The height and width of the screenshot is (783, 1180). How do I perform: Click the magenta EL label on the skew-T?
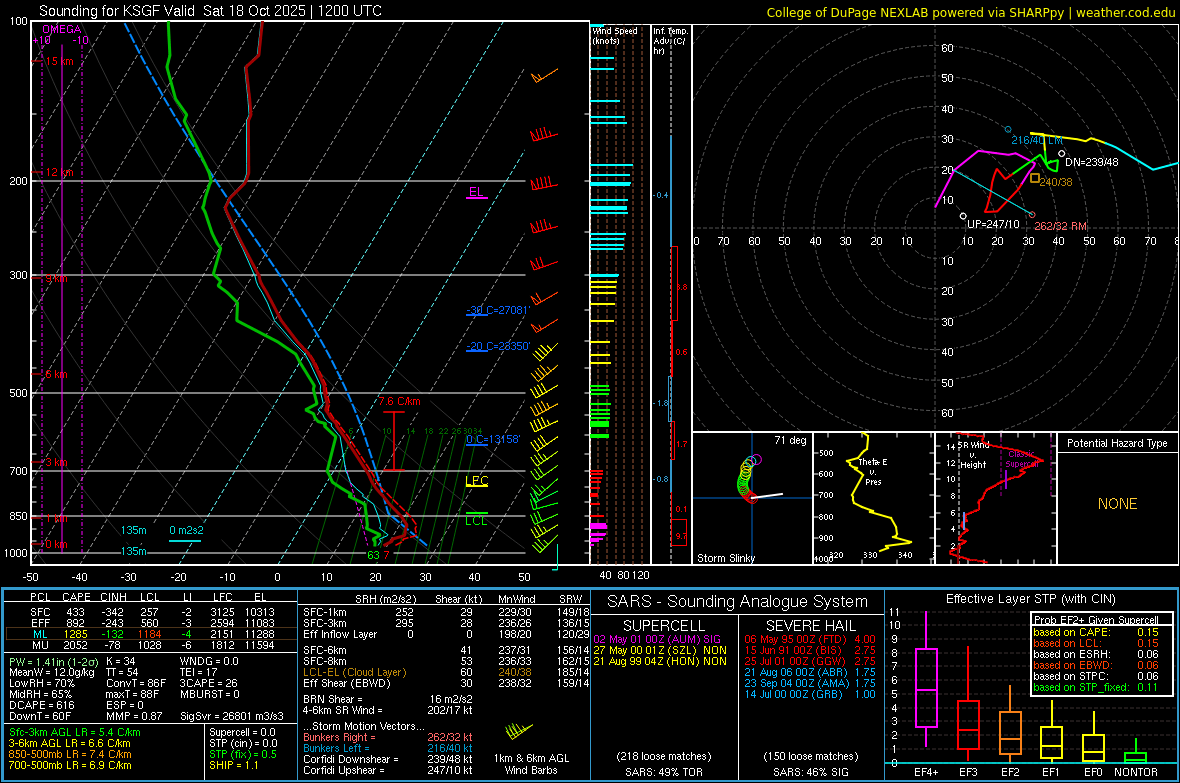click(476, 192)
